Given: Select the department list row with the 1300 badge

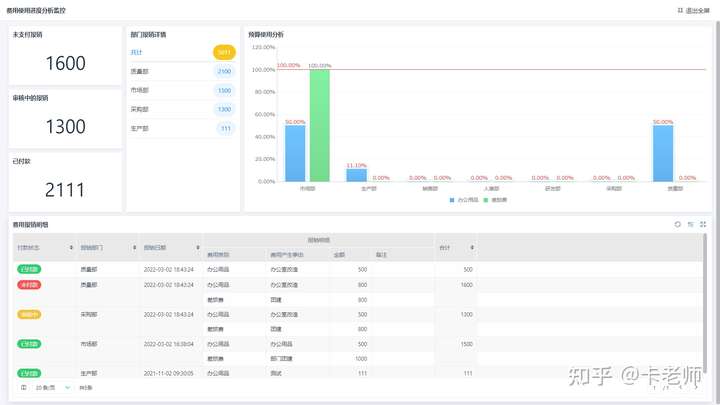Looking at the screenshot, I should tap(183, 109).
